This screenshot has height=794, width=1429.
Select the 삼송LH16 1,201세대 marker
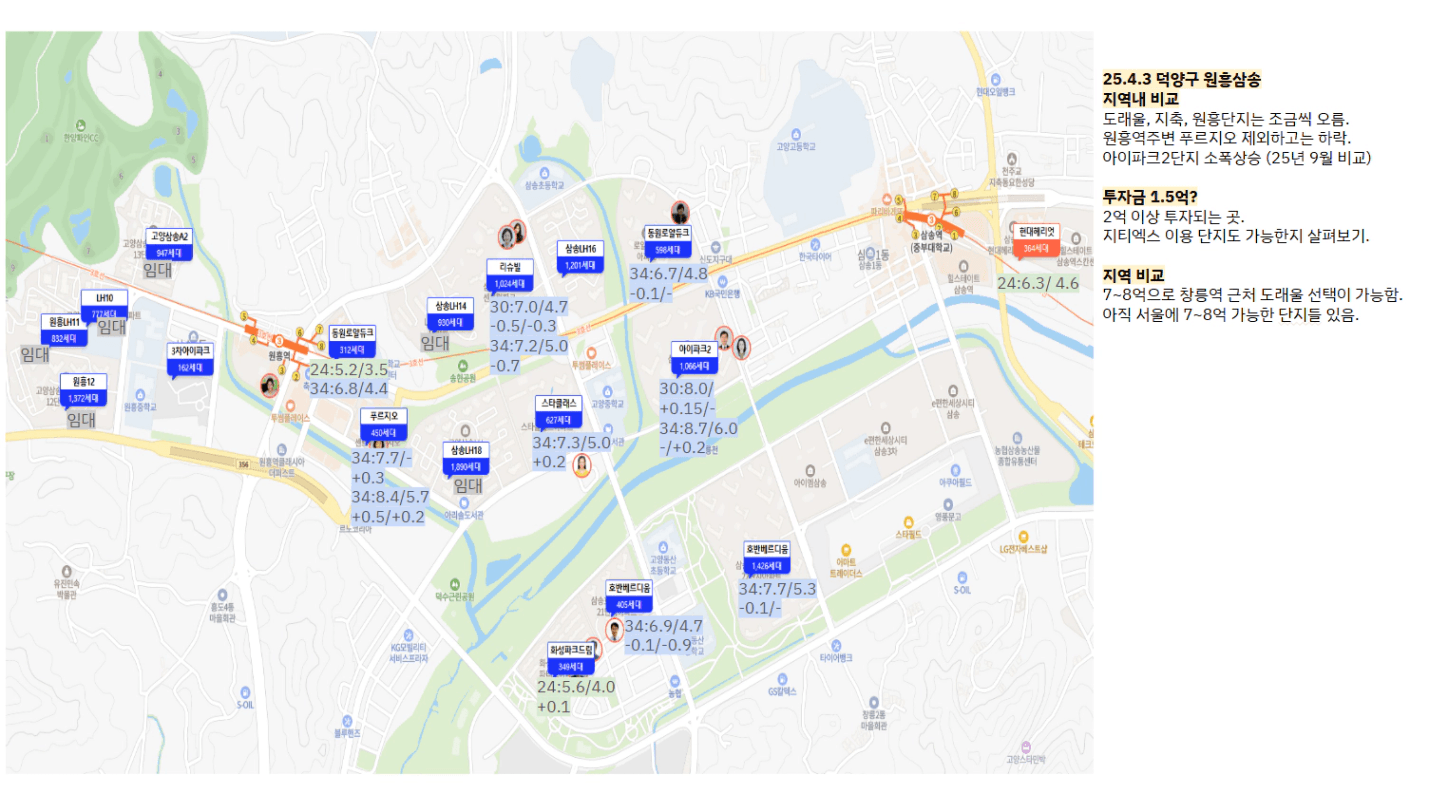pos(580,257)
